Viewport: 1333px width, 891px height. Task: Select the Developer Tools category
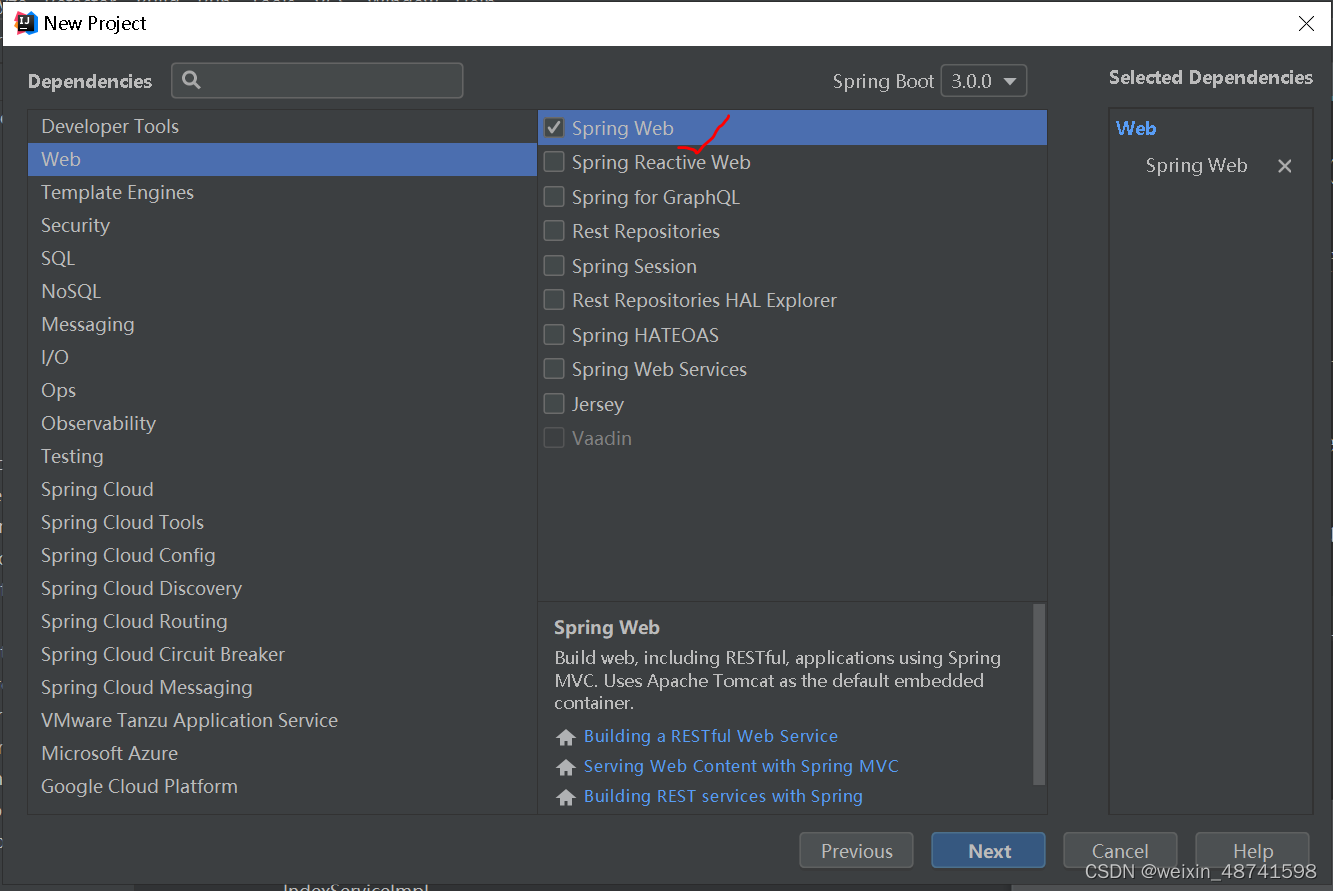[x=282, y=126]
